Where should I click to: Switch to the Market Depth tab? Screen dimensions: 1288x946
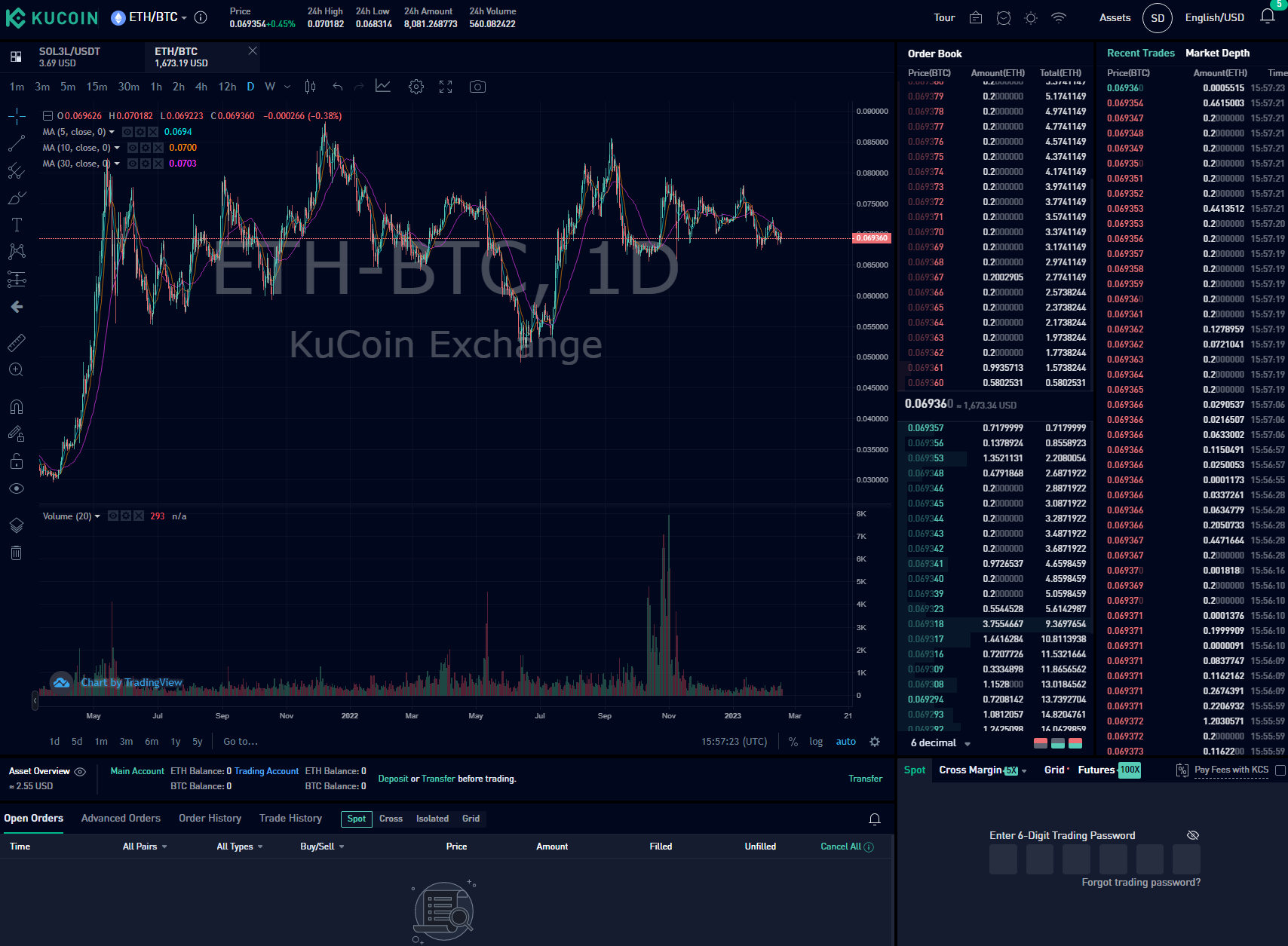1217,53
